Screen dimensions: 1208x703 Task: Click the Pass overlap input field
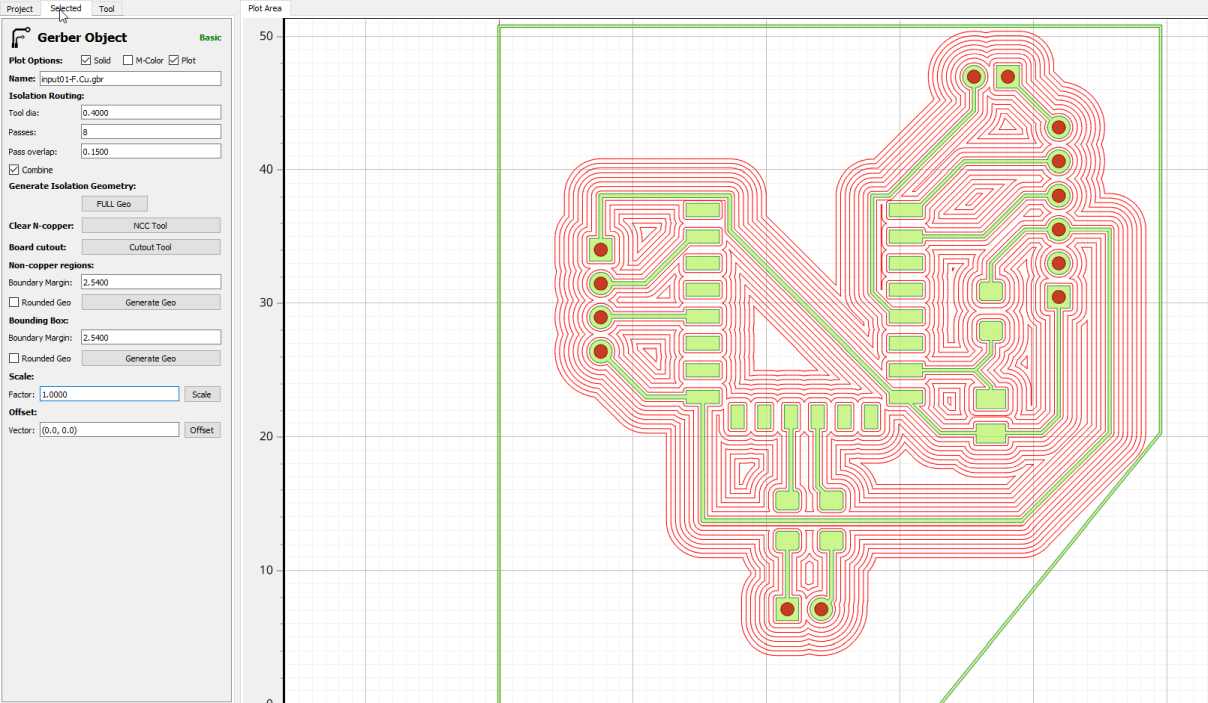pos(151,151)
